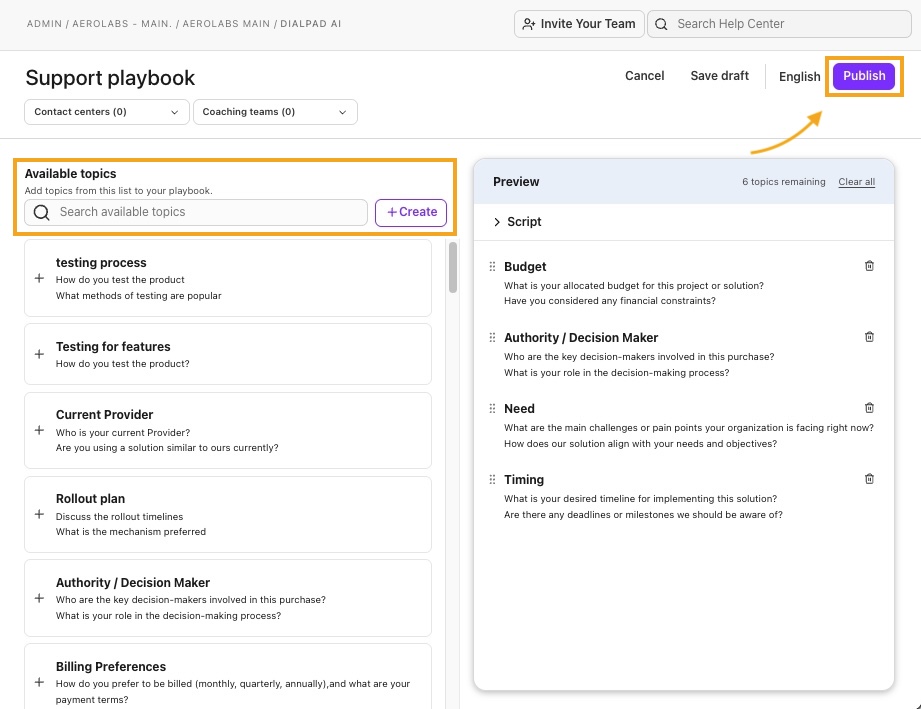
Task: Click drag handle beside preview Authority / Decision Maker
Action: point(492,337)
